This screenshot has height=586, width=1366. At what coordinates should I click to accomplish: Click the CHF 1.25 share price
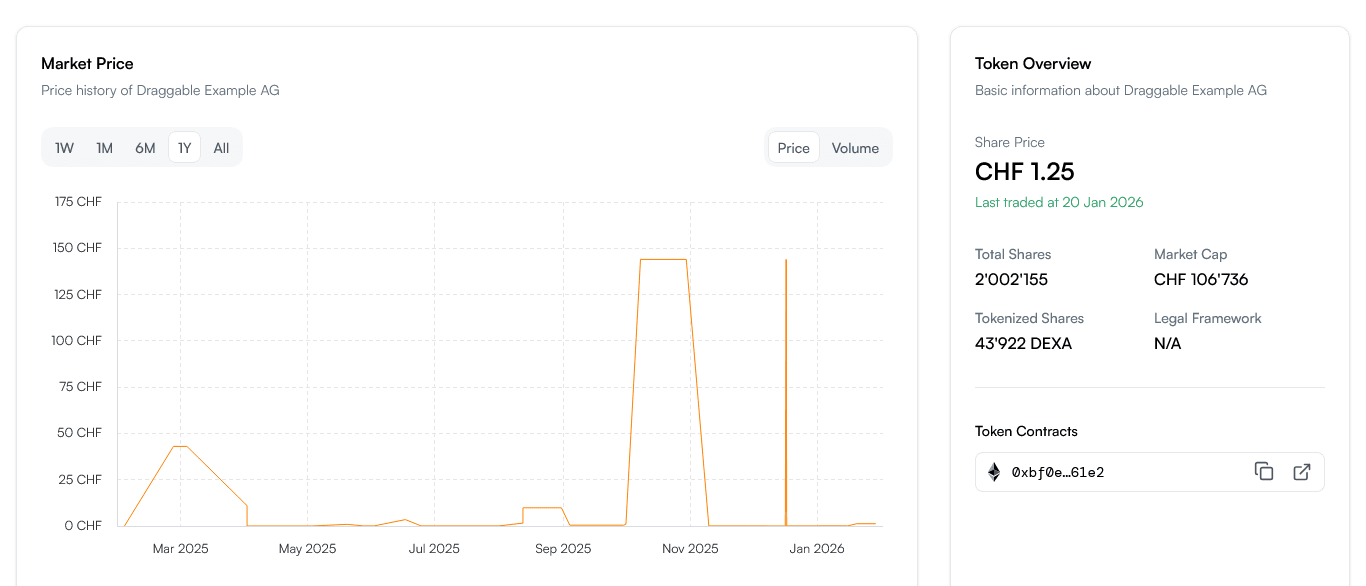pos(1025,171)
